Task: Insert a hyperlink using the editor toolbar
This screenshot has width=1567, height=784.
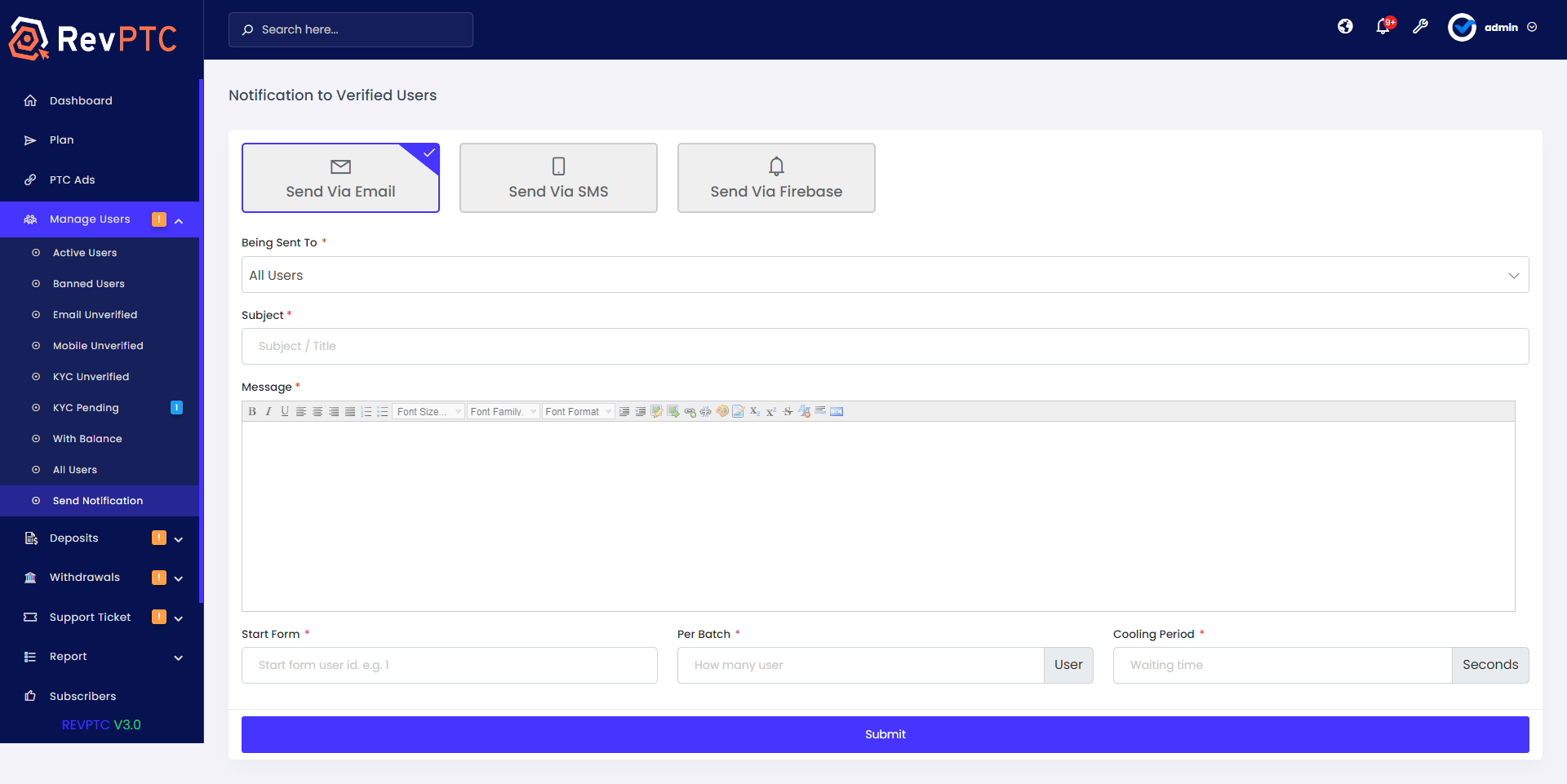Action: (x=690, y=411)
